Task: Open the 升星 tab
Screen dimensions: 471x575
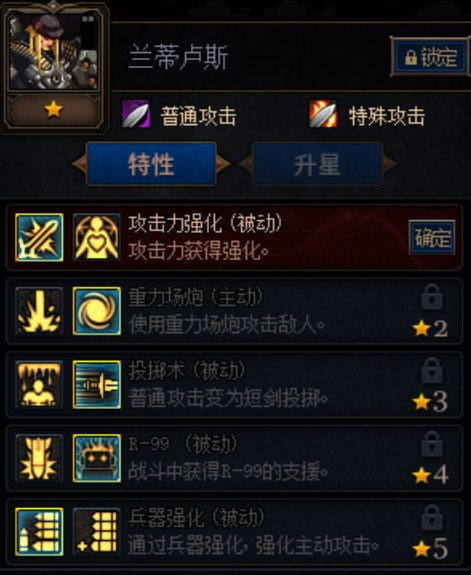Action: (x=317, y=164)
